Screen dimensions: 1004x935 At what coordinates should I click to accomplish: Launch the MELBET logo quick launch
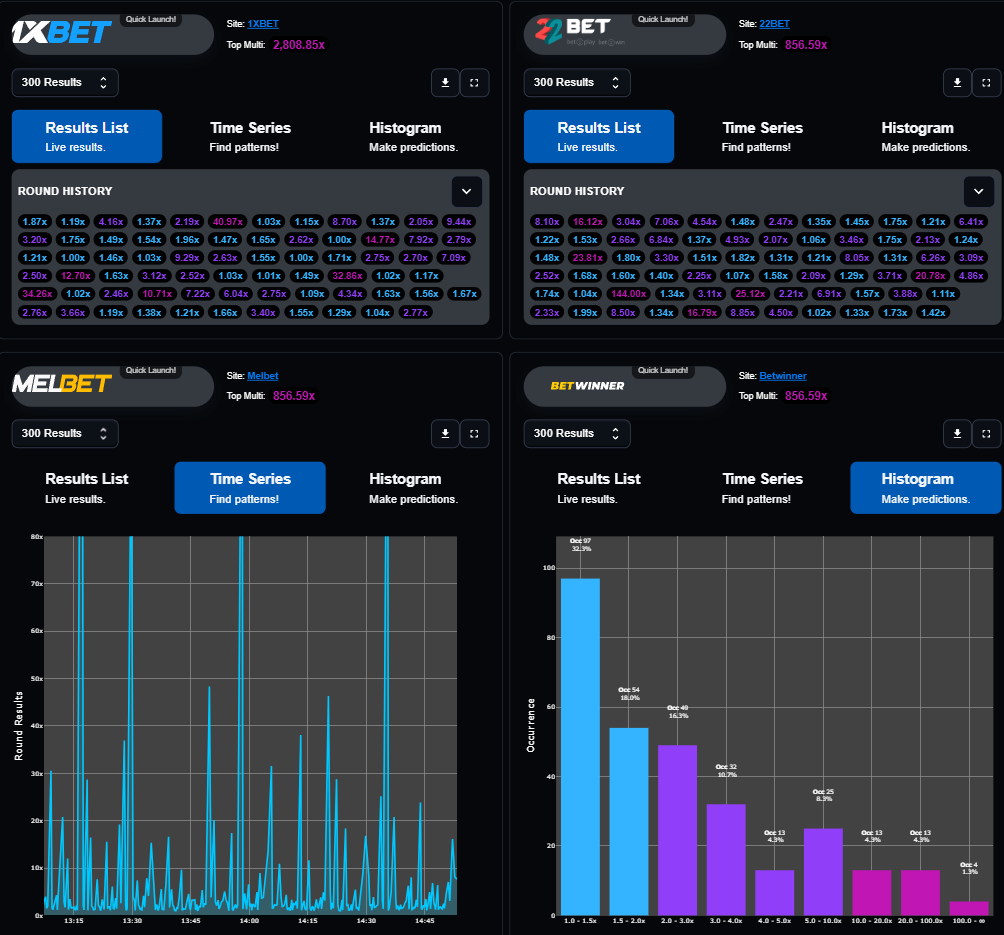113,386
